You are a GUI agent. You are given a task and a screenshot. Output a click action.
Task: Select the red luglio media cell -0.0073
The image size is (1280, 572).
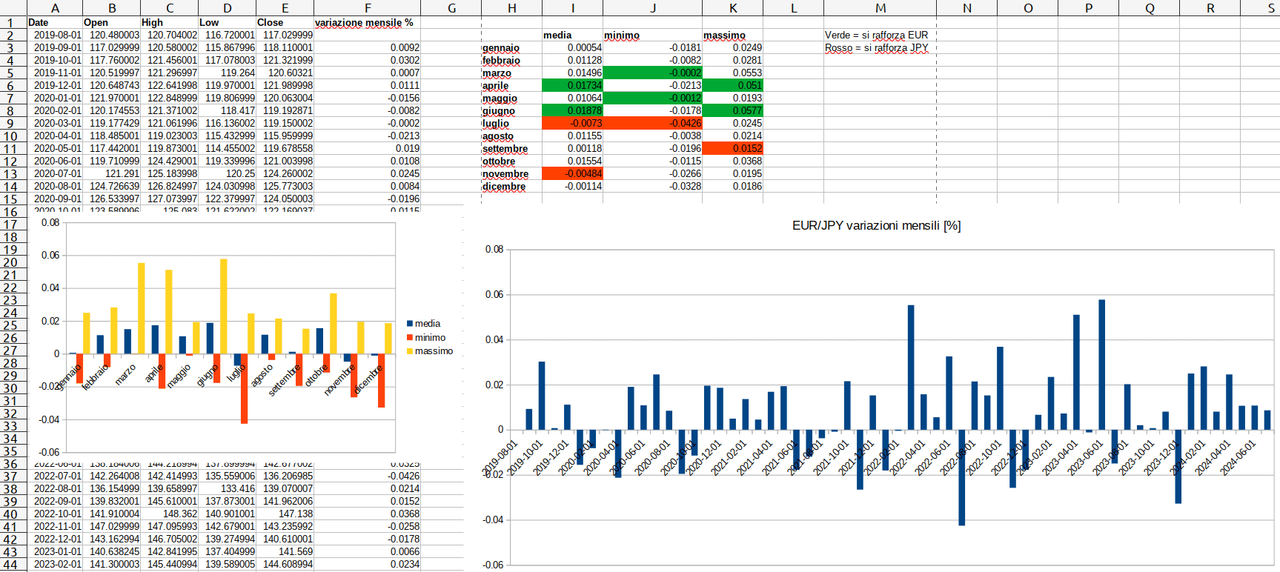coord(572,123)
